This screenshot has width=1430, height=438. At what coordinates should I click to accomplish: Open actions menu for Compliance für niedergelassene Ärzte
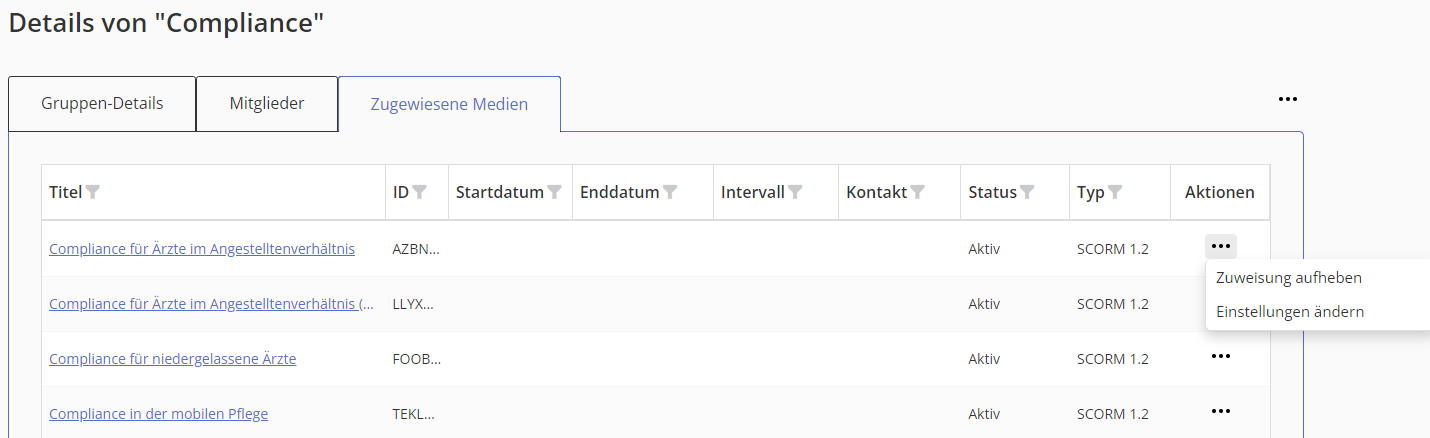click(x=1220, y=356)
